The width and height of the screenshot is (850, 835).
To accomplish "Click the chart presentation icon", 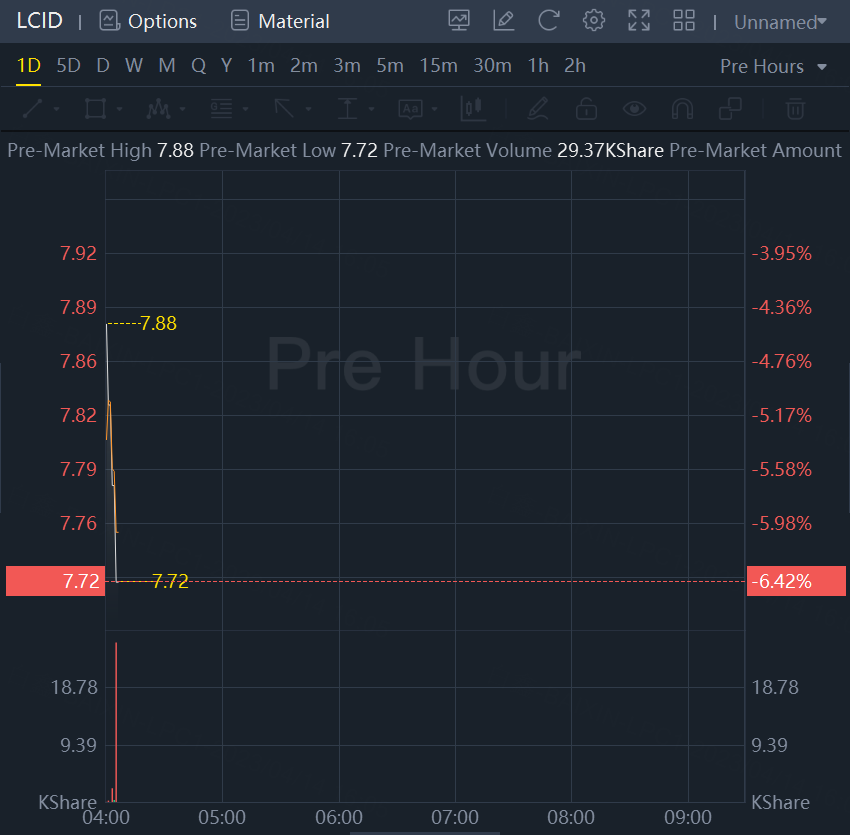I will (459, 21).
